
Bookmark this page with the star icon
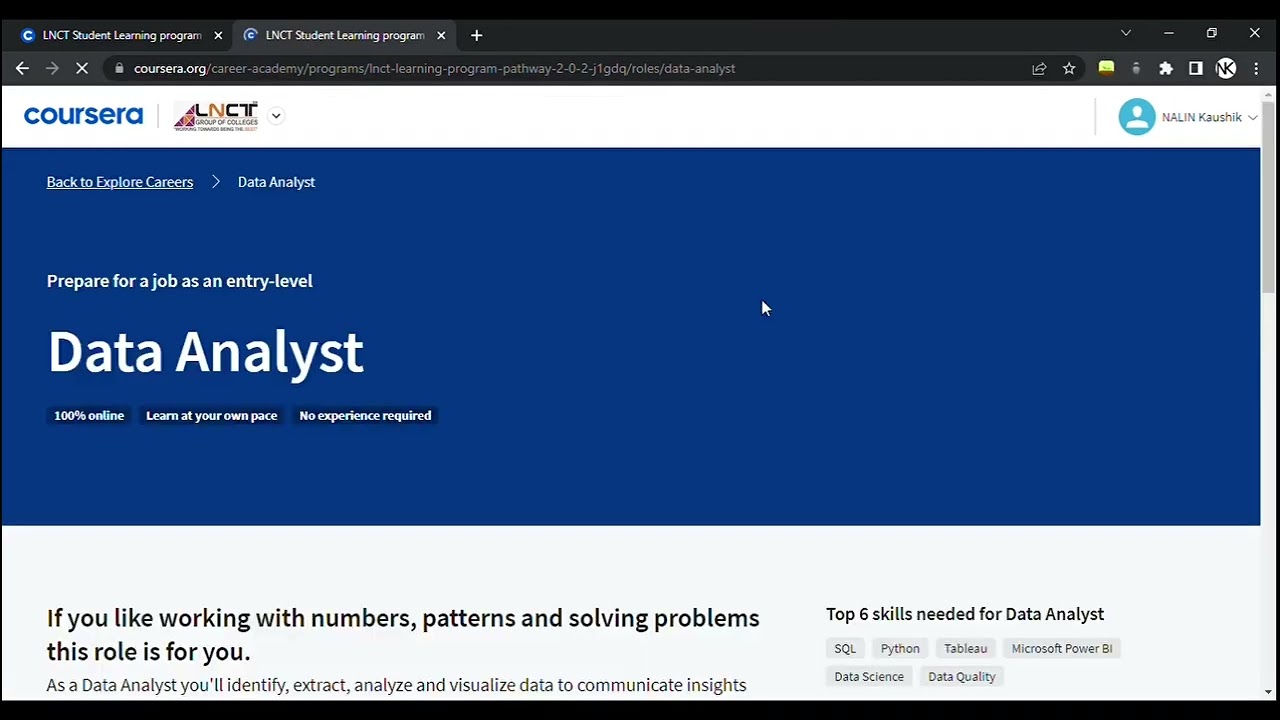pyautogui.click(x=1069, y=68)
